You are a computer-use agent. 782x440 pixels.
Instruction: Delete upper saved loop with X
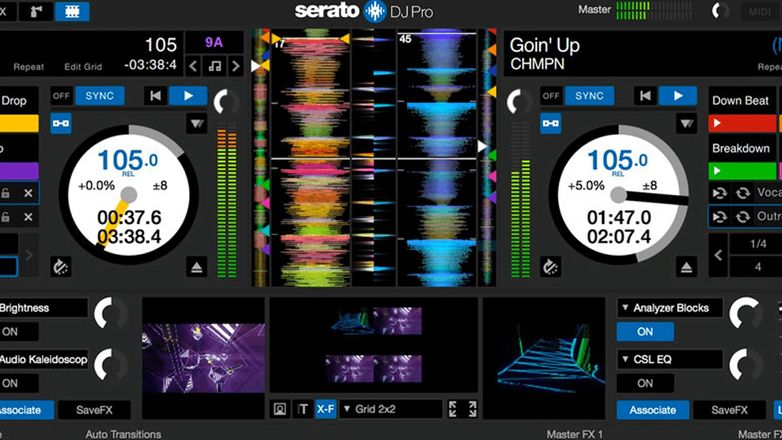tap(28, 193)
